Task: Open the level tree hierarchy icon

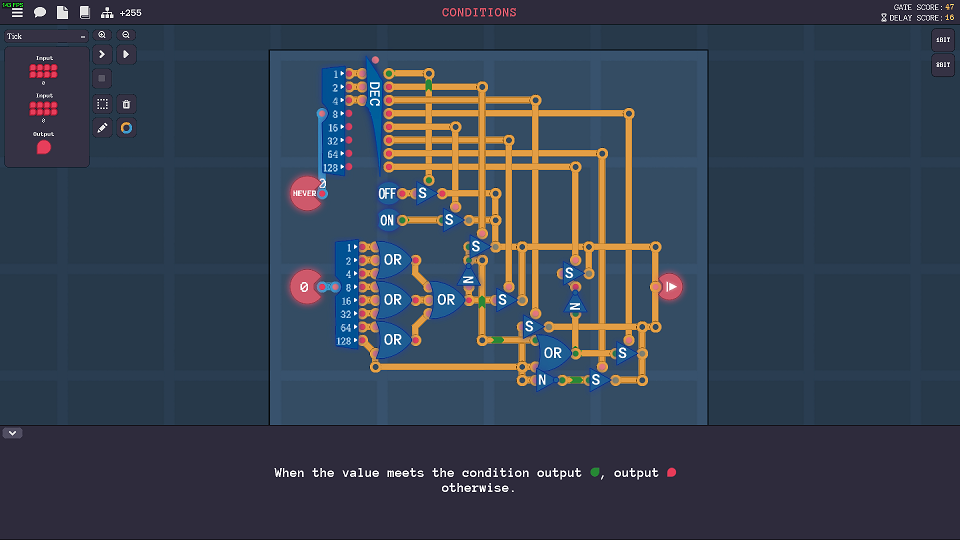Action: [107, 13]
